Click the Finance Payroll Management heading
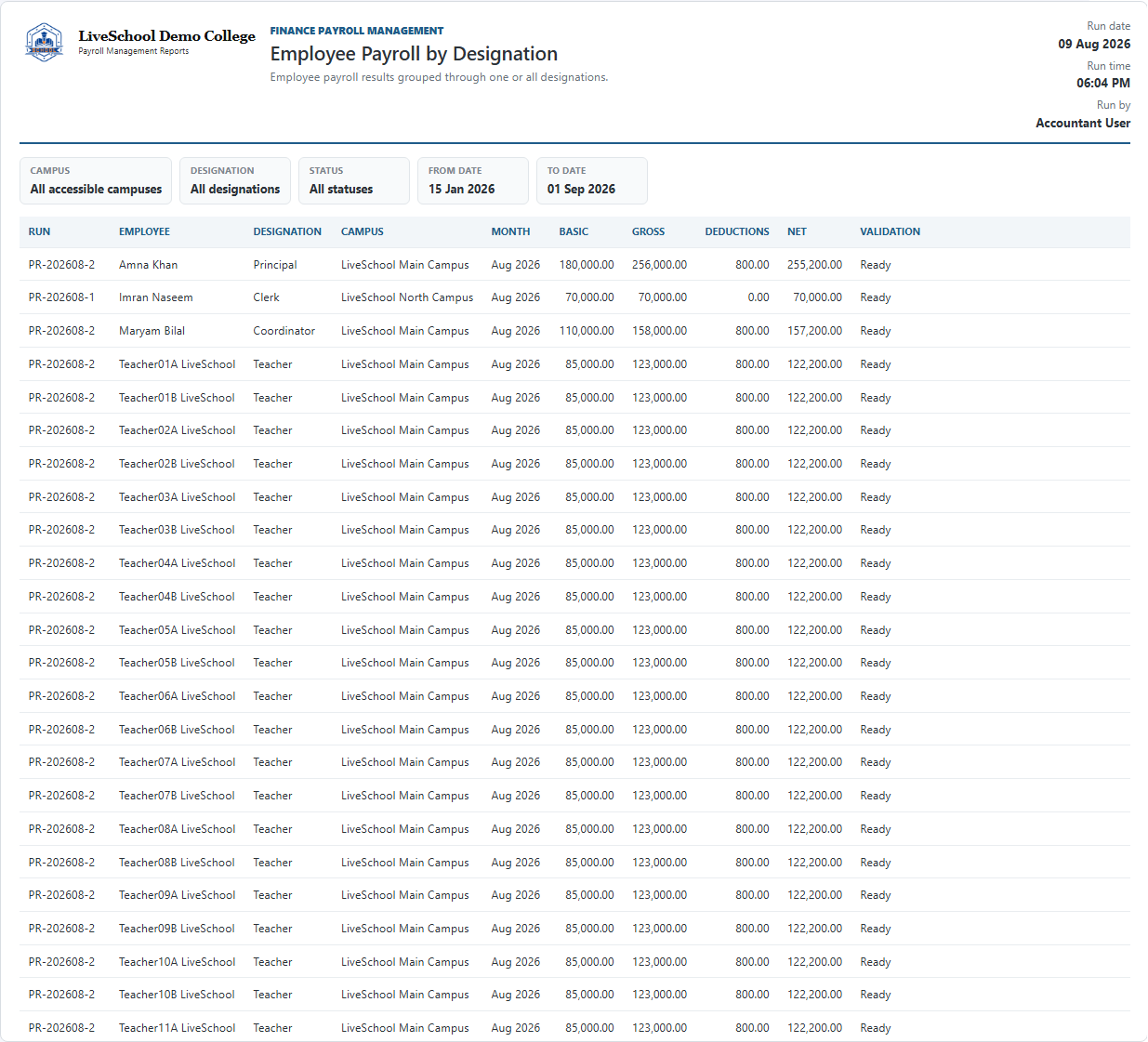This screenshot has height=1042, width=1148. pyautogui.click(x=357, y=31)
